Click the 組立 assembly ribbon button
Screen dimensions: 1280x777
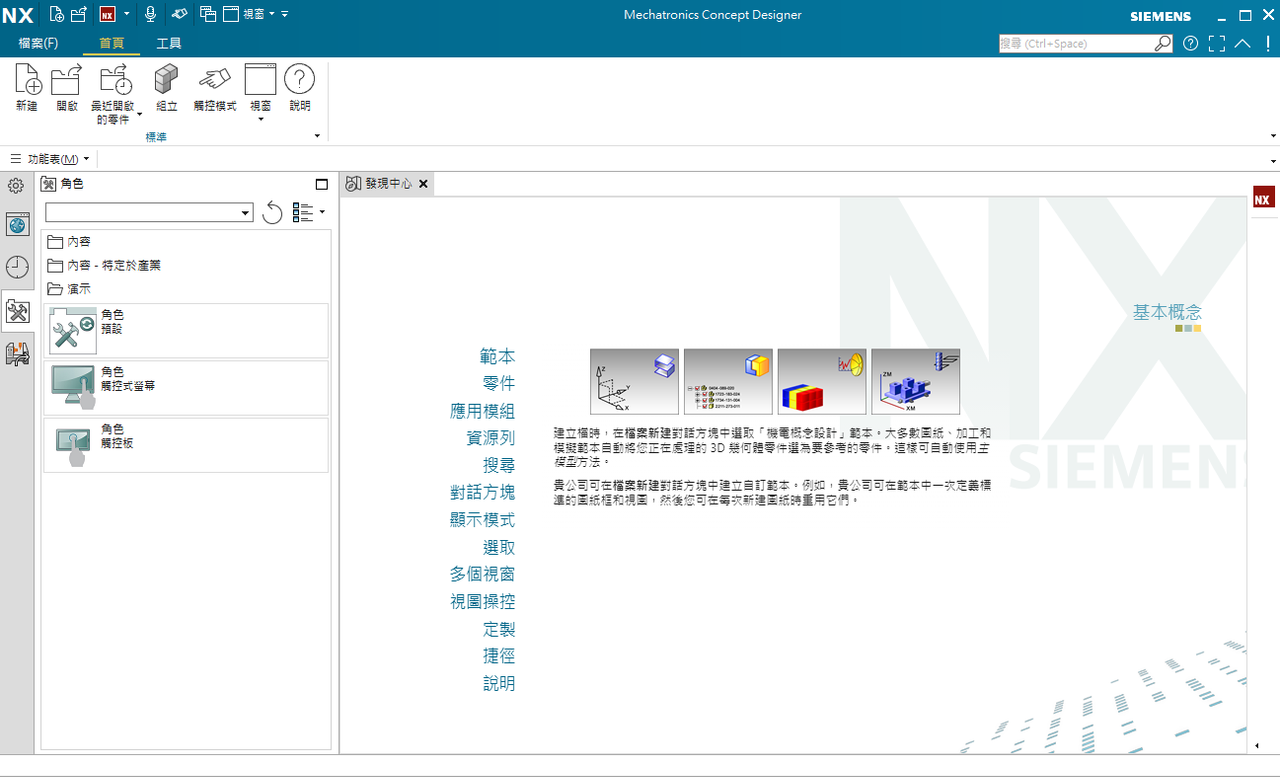click(166, 88)
